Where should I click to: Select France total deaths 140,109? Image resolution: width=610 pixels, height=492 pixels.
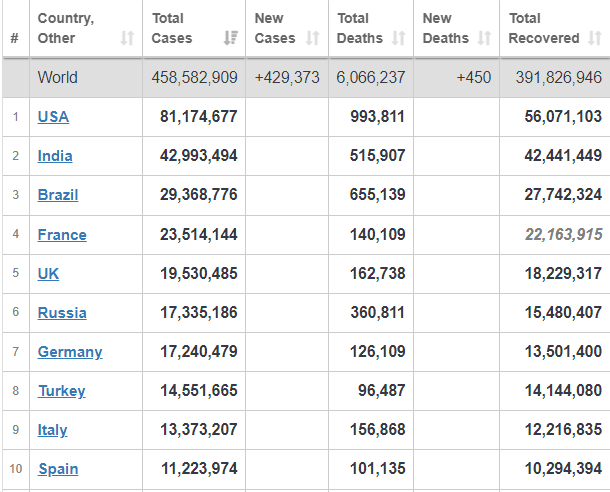[378, 235]
